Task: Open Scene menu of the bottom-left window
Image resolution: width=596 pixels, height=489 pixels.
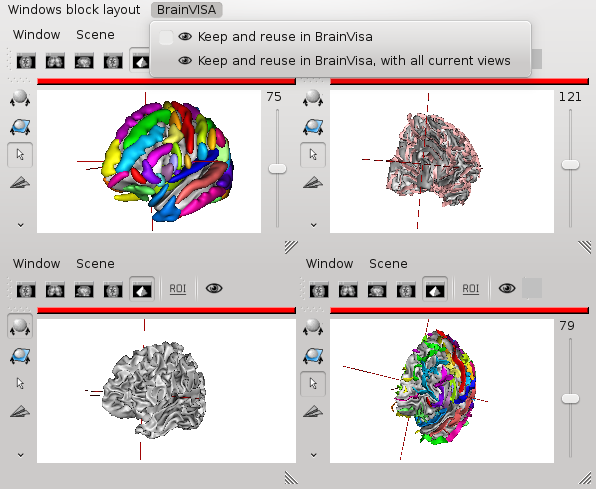Action: [x=95, y=264]
